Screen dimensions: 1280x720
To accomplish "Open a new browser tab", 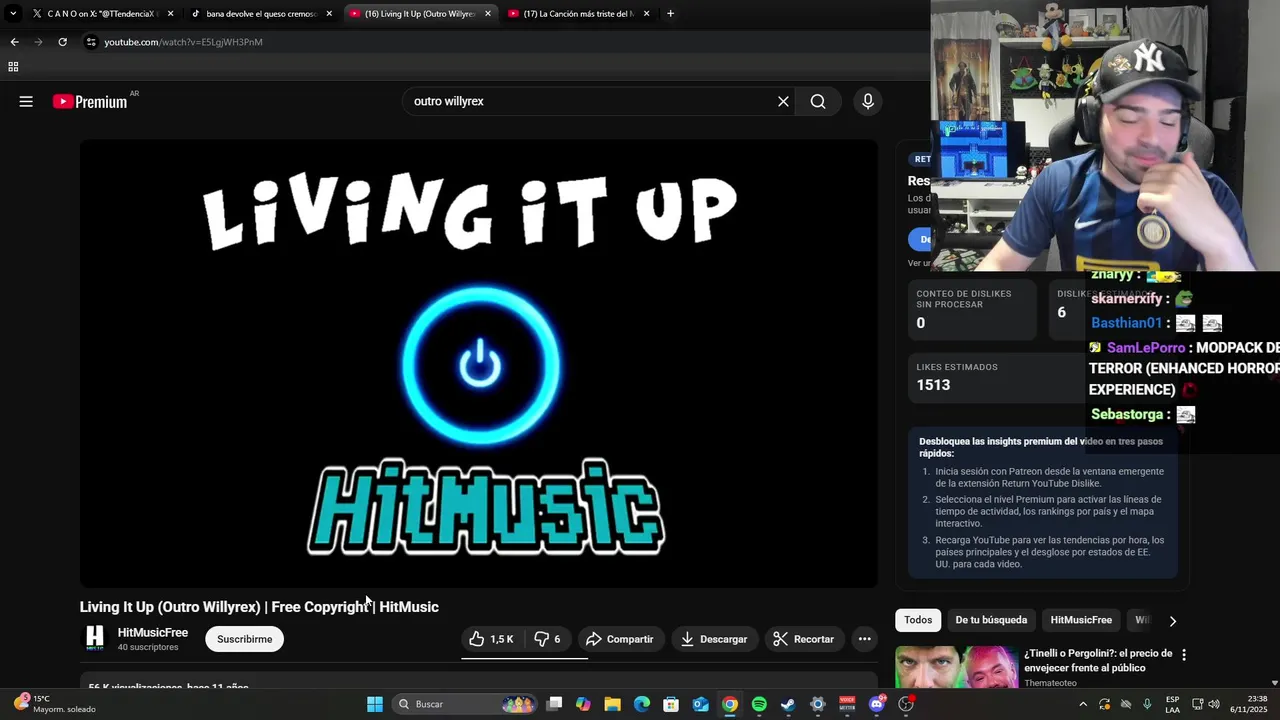I will 670,14.
